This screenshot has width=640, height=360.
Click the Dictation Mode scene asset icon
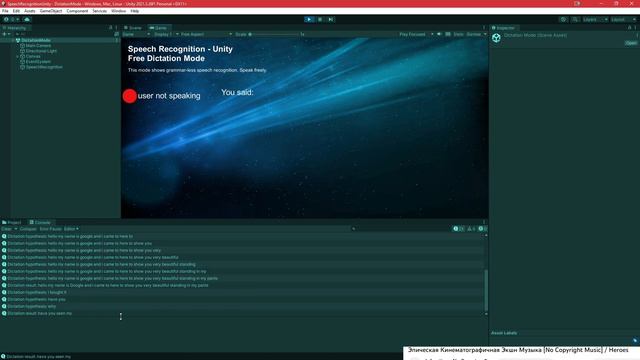click(496, 38)
